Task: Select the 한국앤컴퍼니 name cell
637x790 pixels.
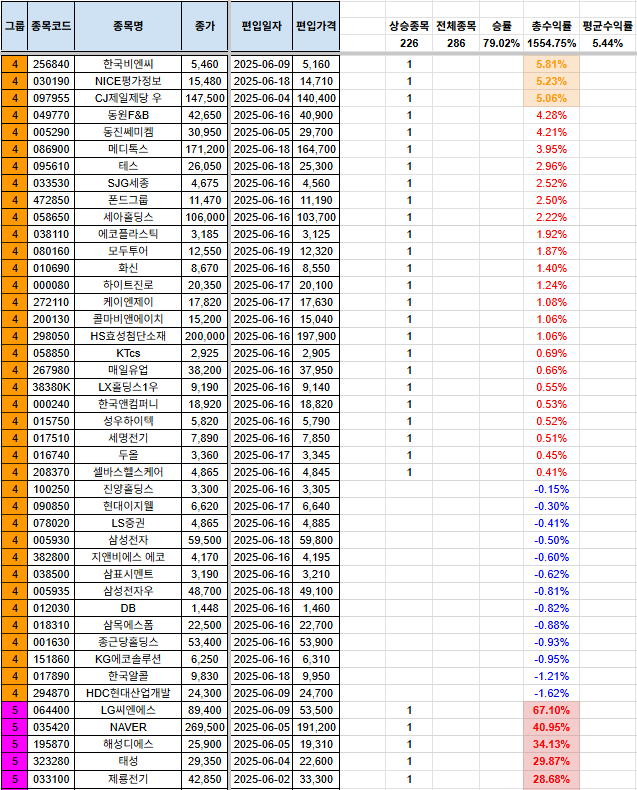Action: [x=128, y=404]
